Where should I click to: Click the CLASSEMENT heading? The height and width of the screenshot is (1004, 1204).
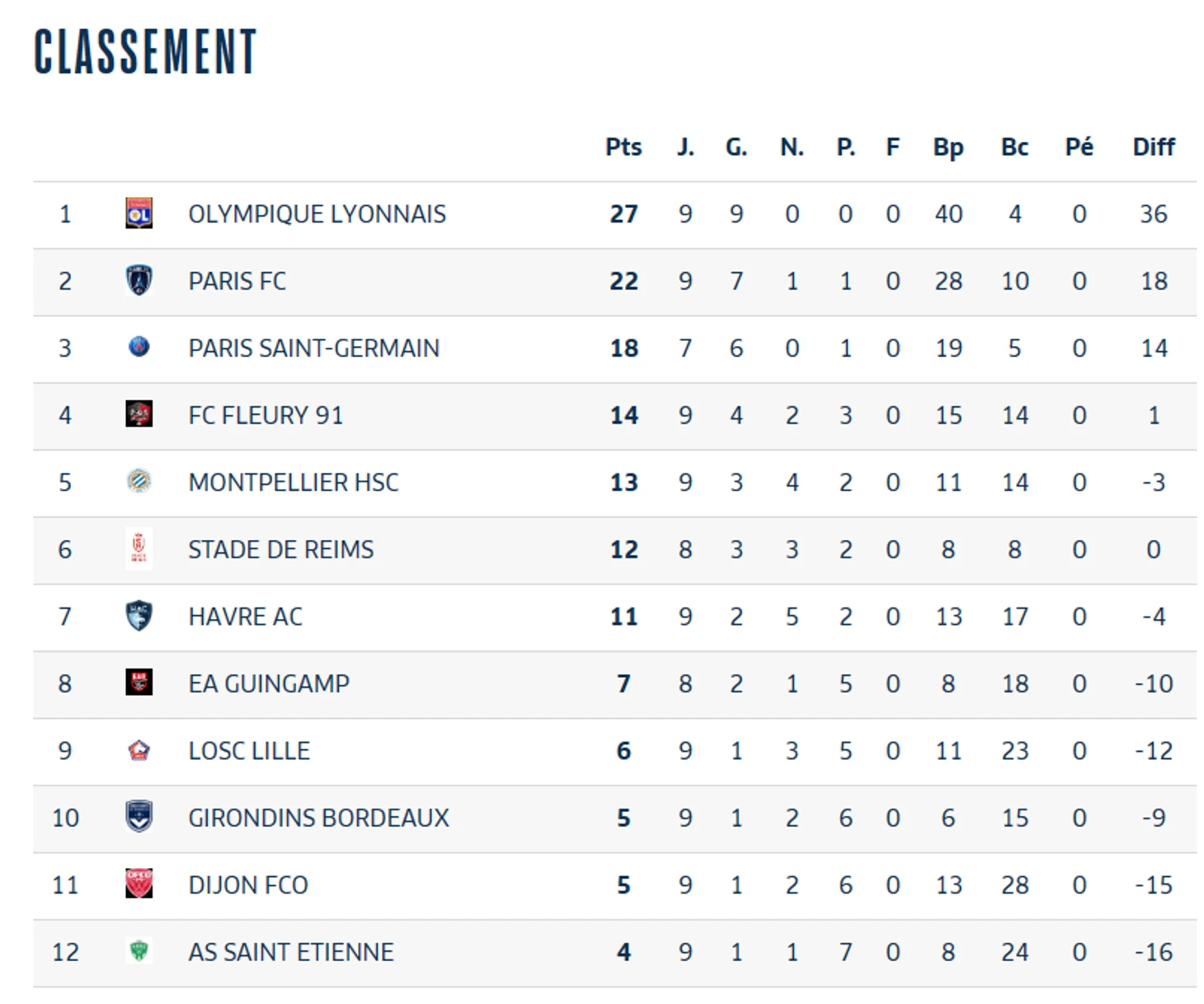tap(145, 51)
